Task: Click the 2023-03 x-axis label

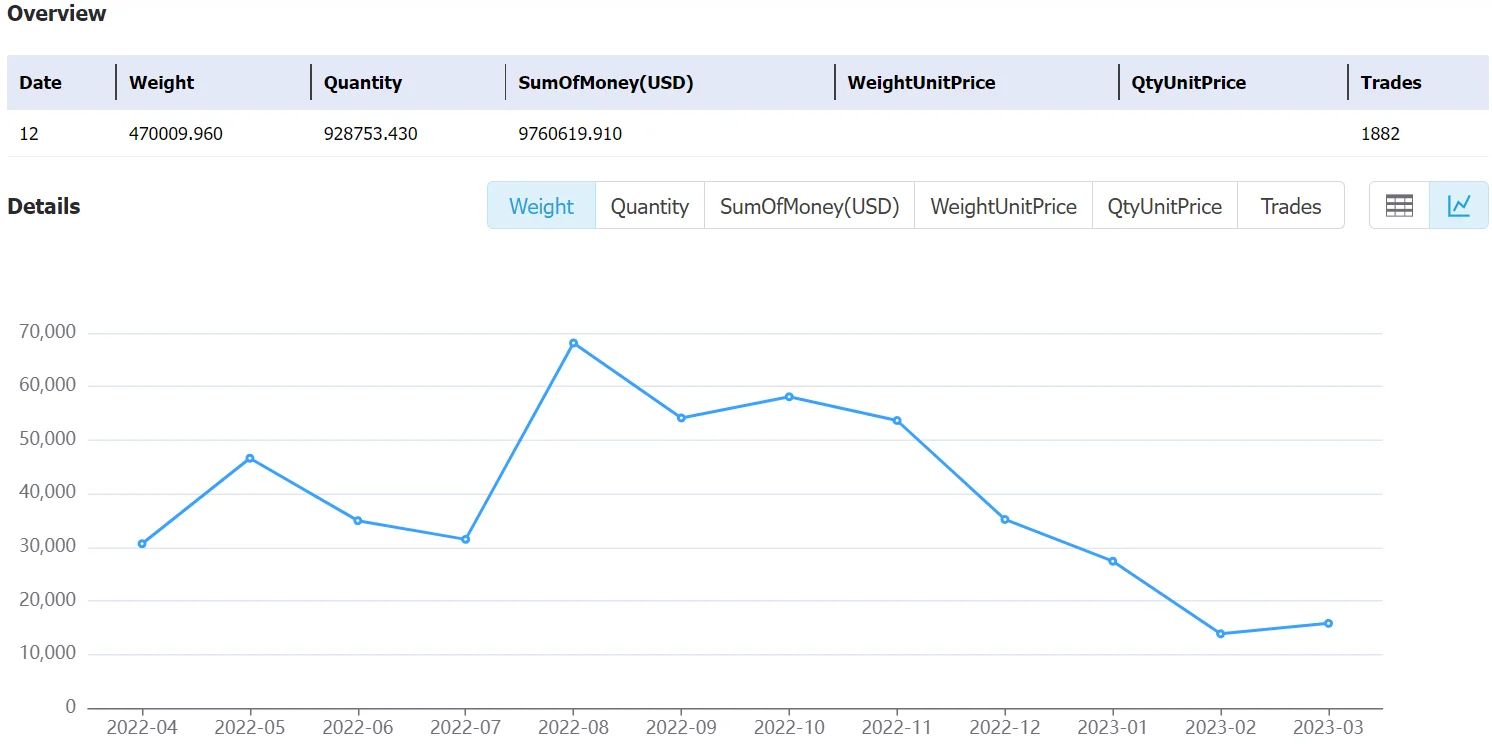Action: tap(1328, 727)
